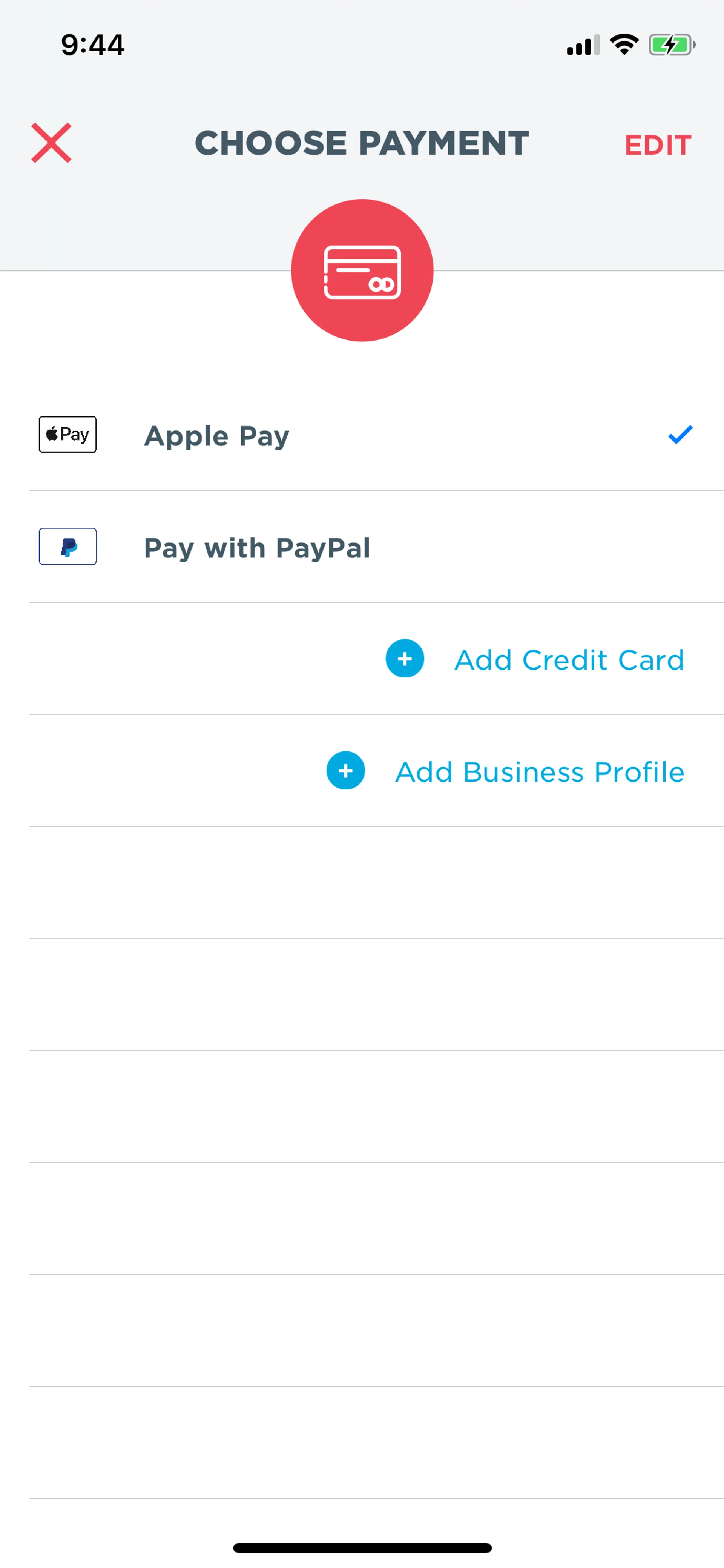Open the Add Credit Card link

point(569,660)
